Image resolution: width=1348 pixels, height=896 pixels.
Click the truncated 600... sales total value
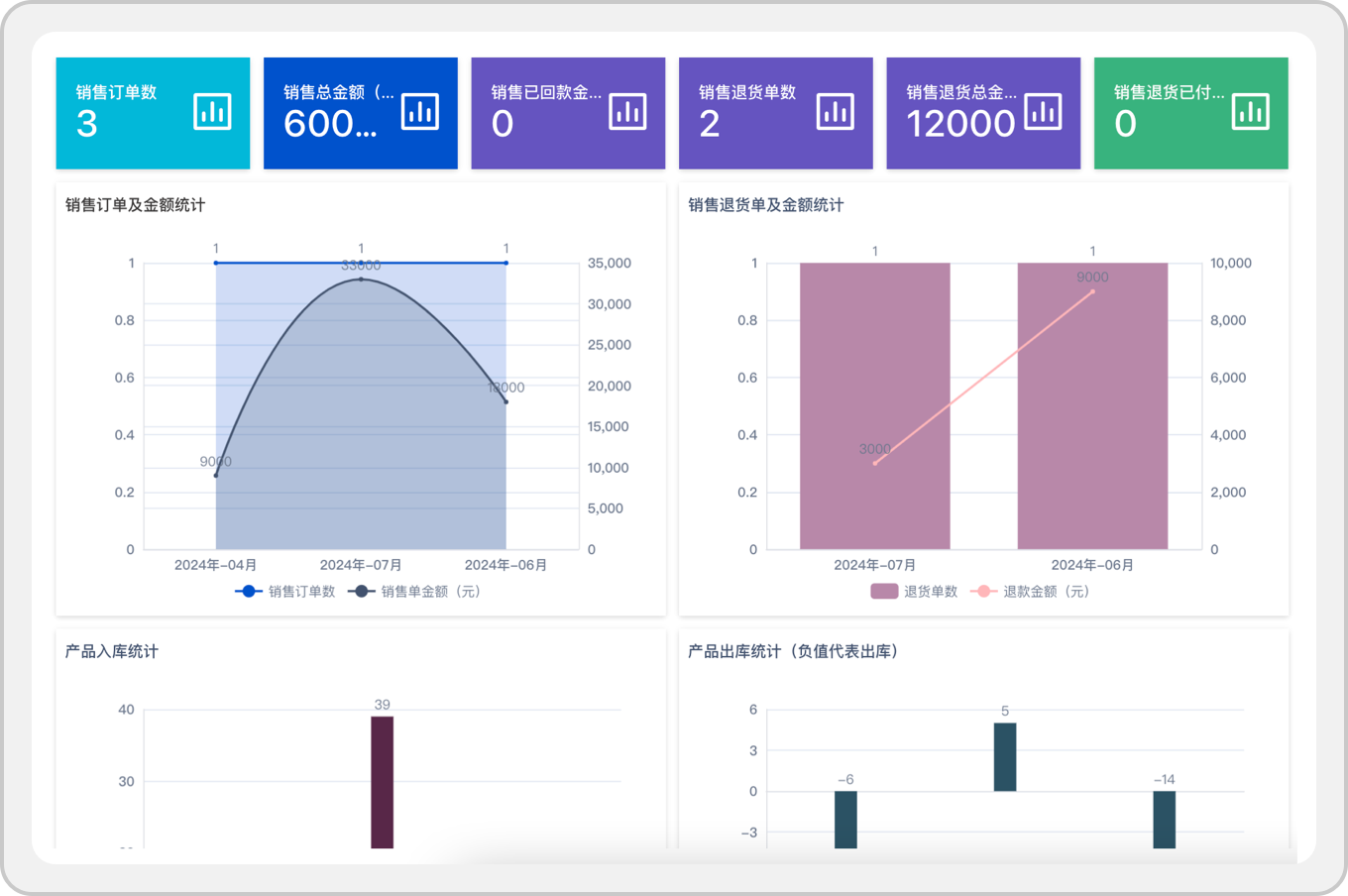coord(330,124)
